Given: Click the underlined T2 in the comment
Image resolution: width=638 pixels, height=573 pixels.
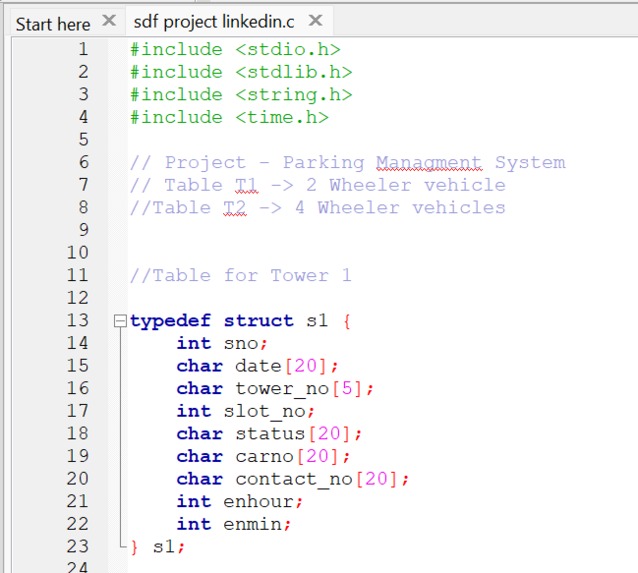Looking at the screenshot, I should tap(235, 208).
